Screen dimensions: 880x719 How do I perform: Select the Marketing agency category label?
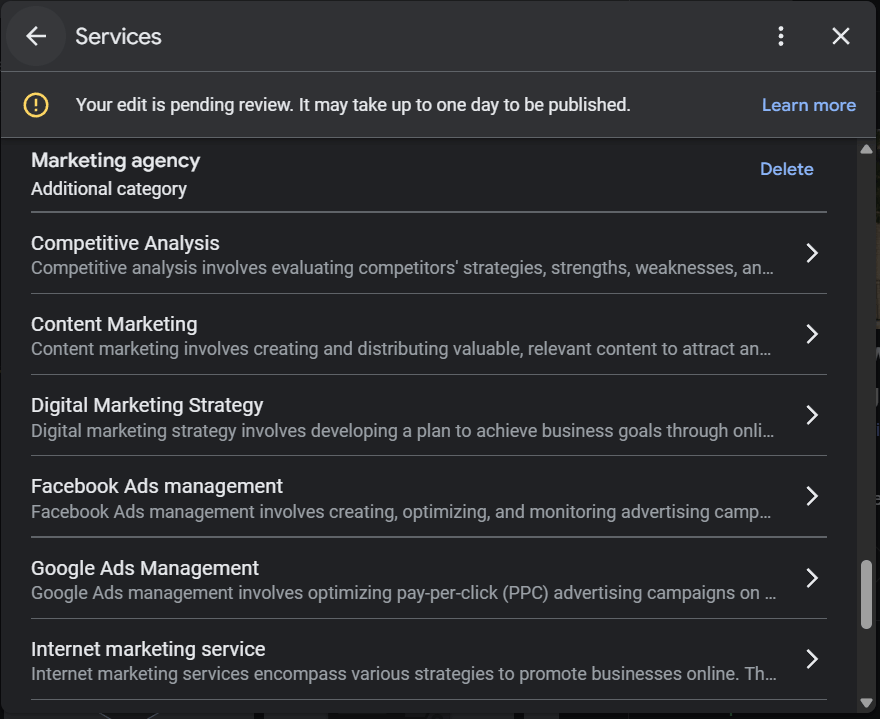pyautogui.click(x=115, y=160)
